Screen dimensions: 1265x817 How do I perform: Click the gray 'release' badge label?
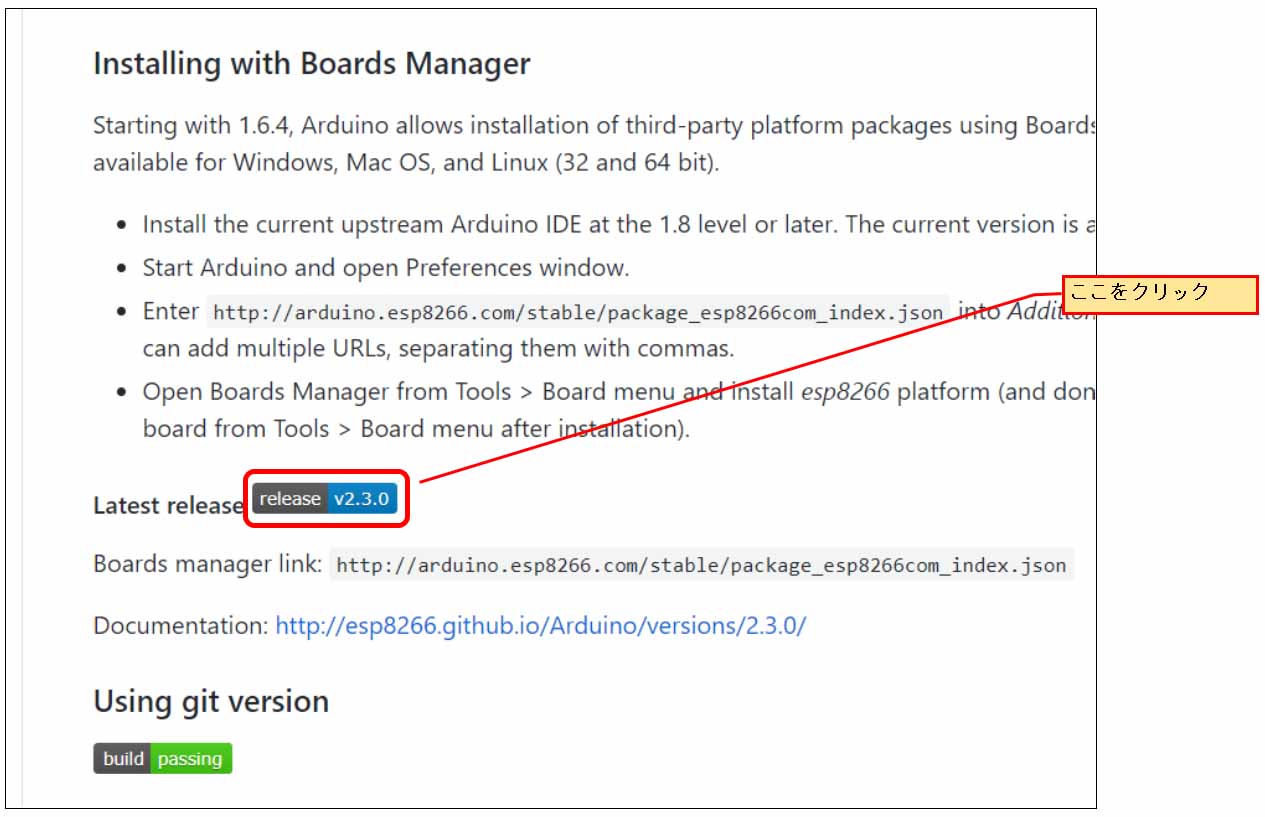pyautogui.click(x=290, y=499)
